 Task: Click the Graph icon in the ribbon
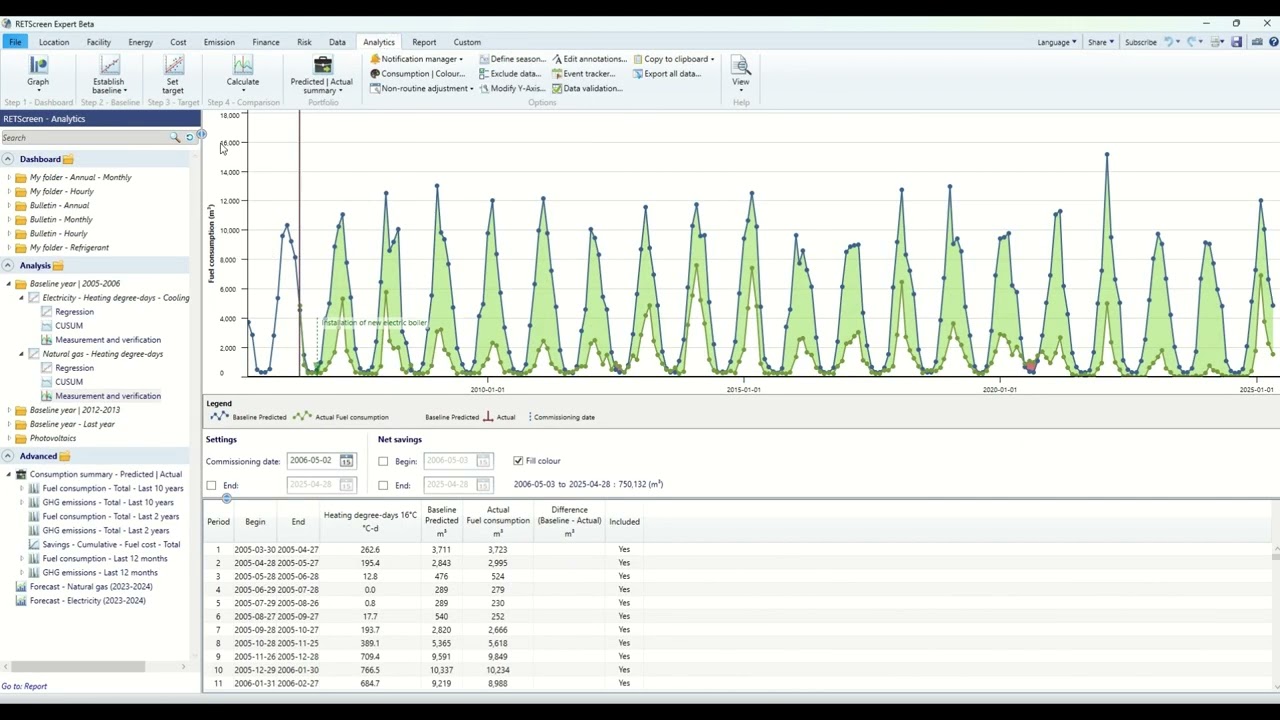click(38, 66)
